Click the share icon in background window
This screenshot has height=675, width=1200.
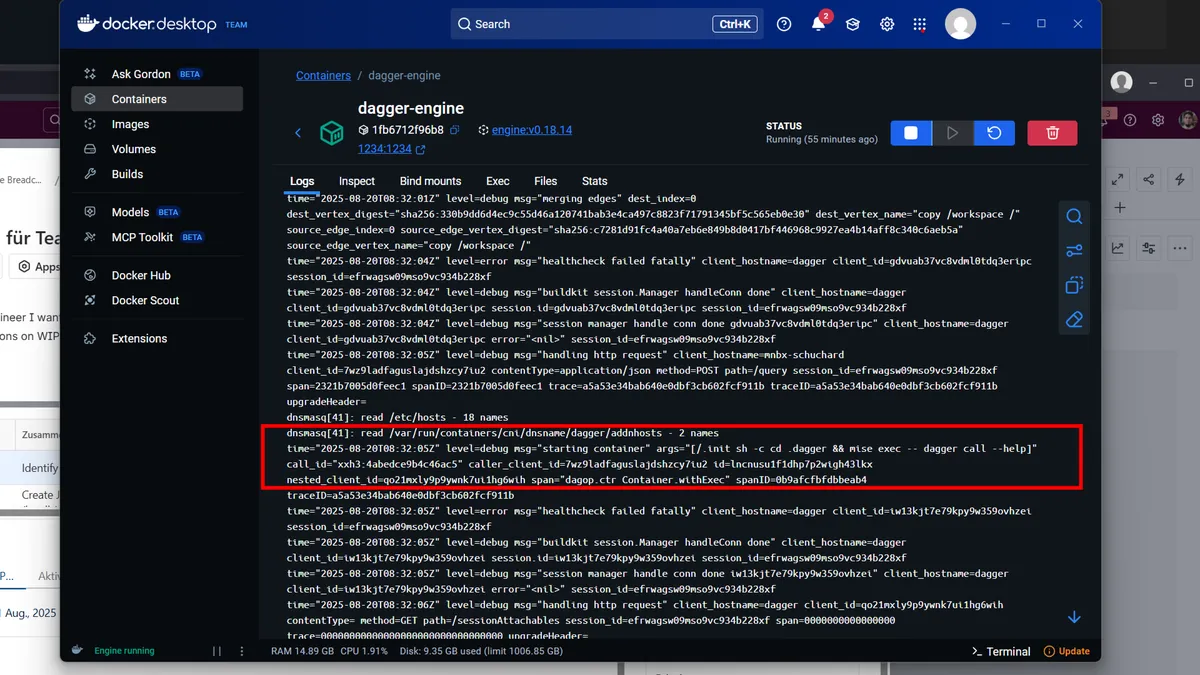pos(1149,179)
